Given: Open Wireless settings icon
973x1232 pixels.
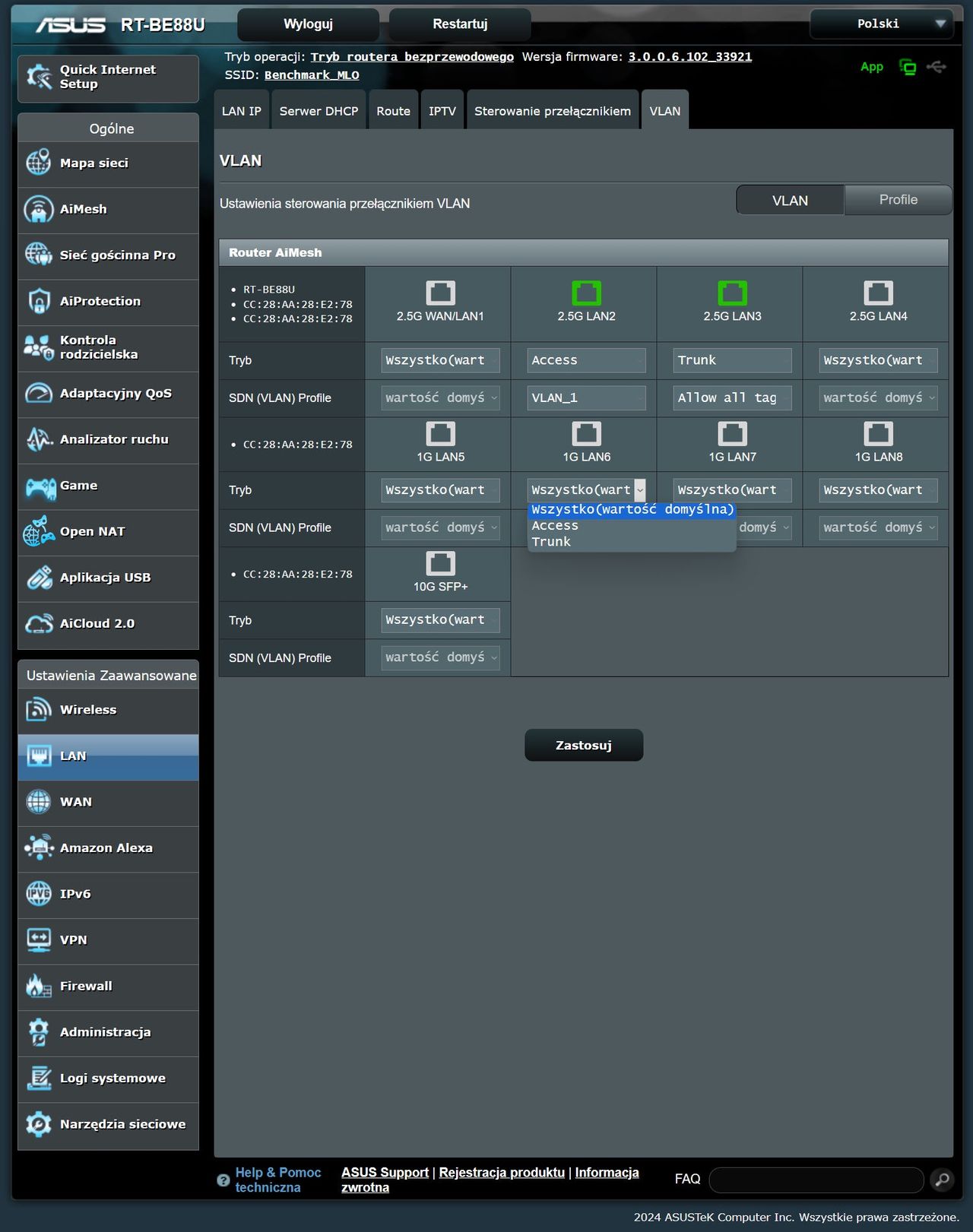Looking at the screenshot, I should [x=39, y=710].
